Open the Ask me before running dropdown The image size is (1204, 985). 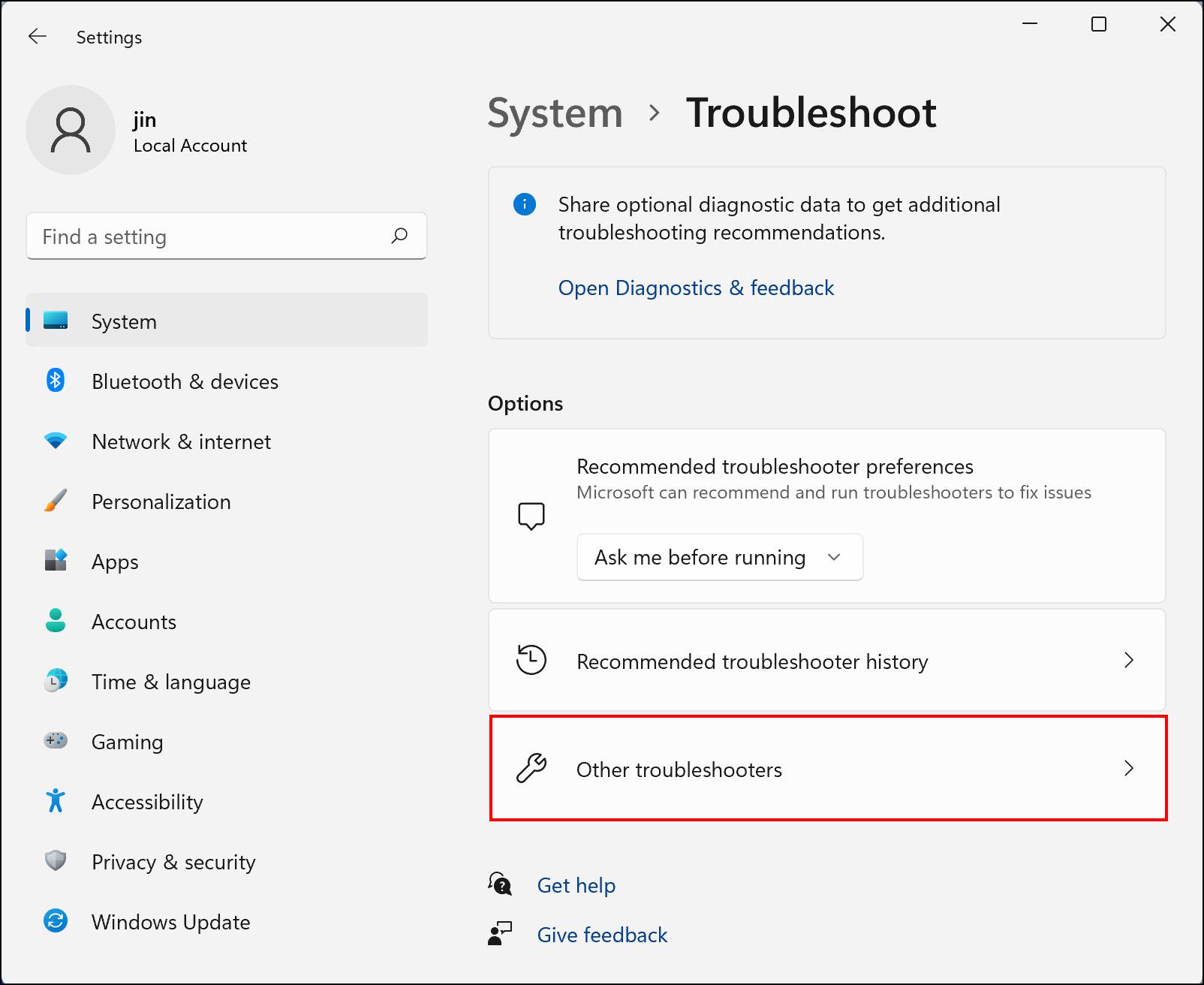(x=719, y=557)
